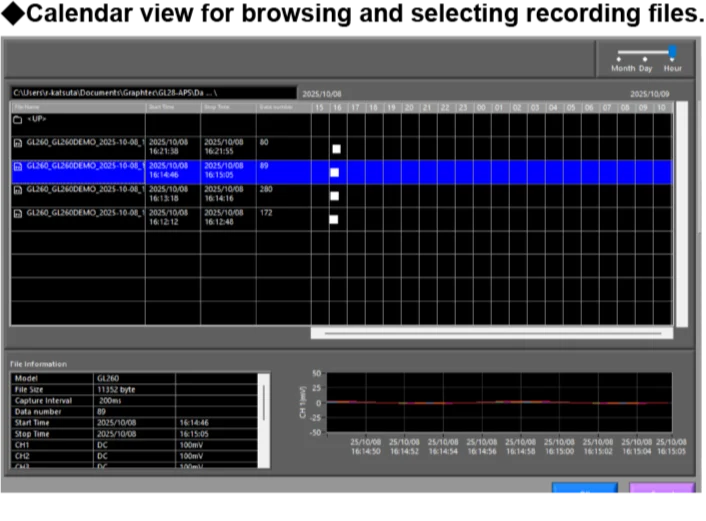The width and height of the screenshot is (706, 521).
Task: Click file icon of 16:21:38 recording
Action: 17,143
